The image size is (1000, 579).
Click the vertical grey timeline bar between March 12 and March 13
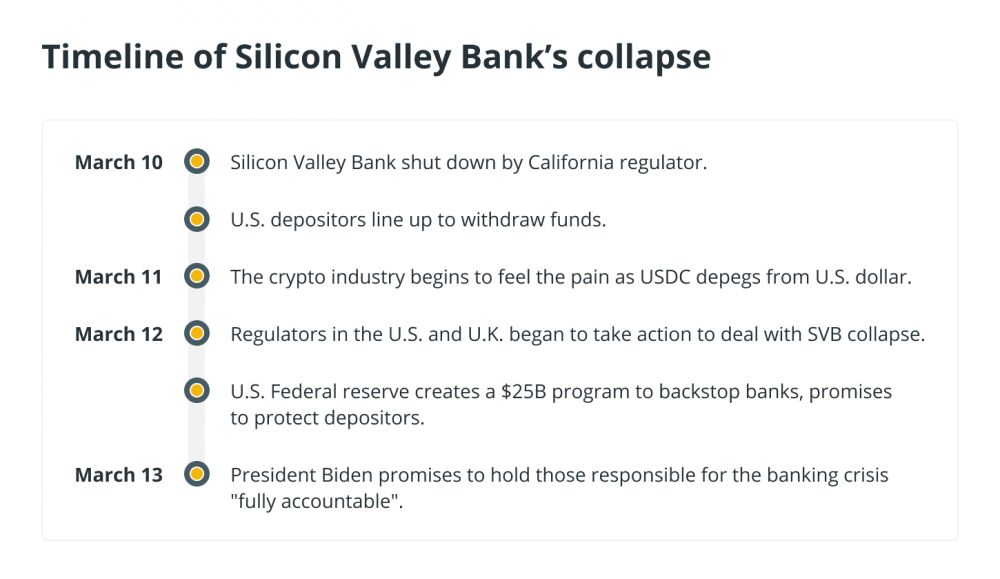tap(196, 432)
